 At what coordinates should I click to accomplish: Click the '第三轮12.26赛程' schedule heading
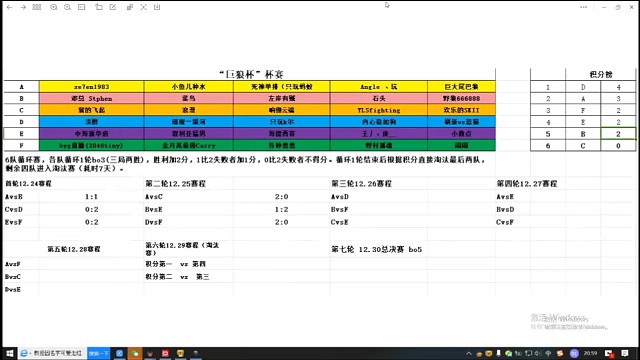[361, 184]
